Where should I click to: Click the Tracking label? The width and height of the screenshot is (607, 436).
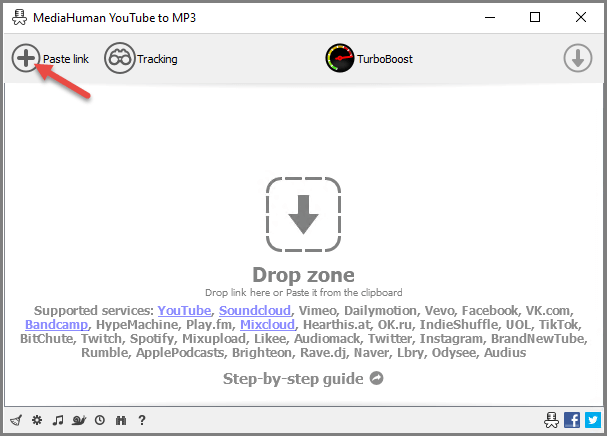(x=157, y=59)
